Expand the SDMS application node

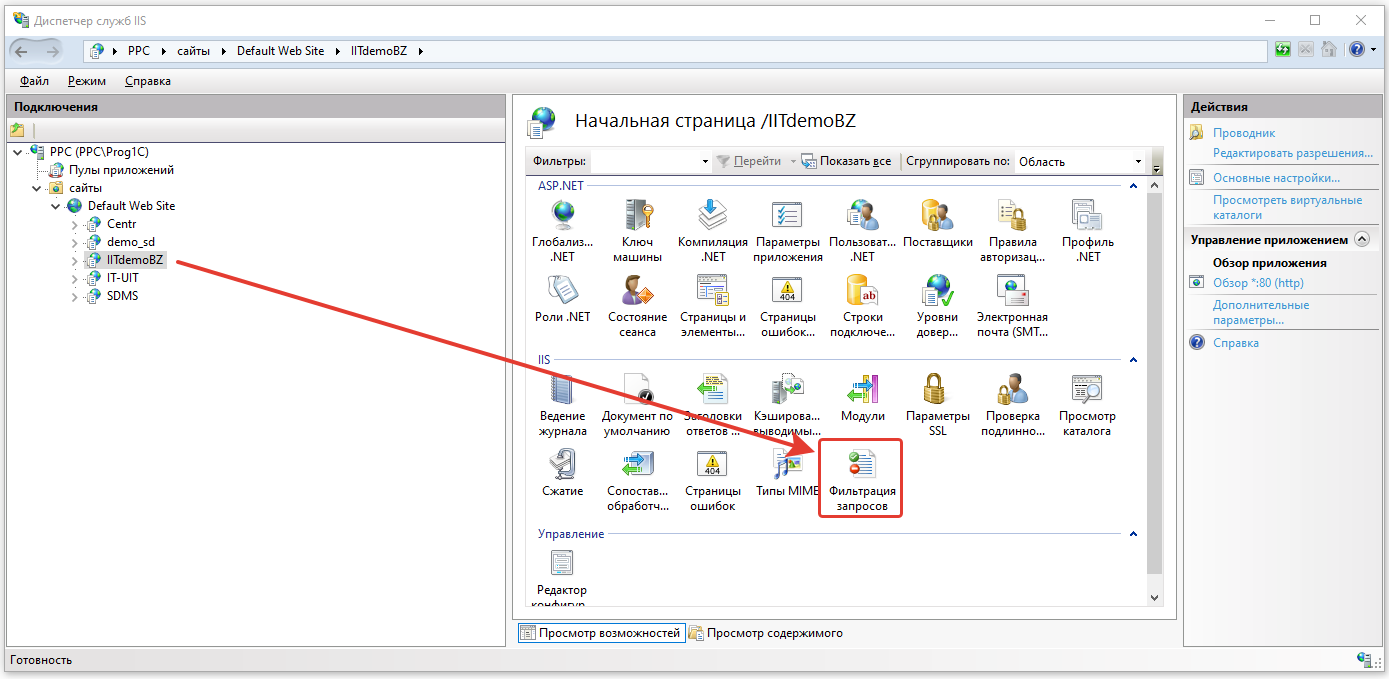tap(75, 296)
